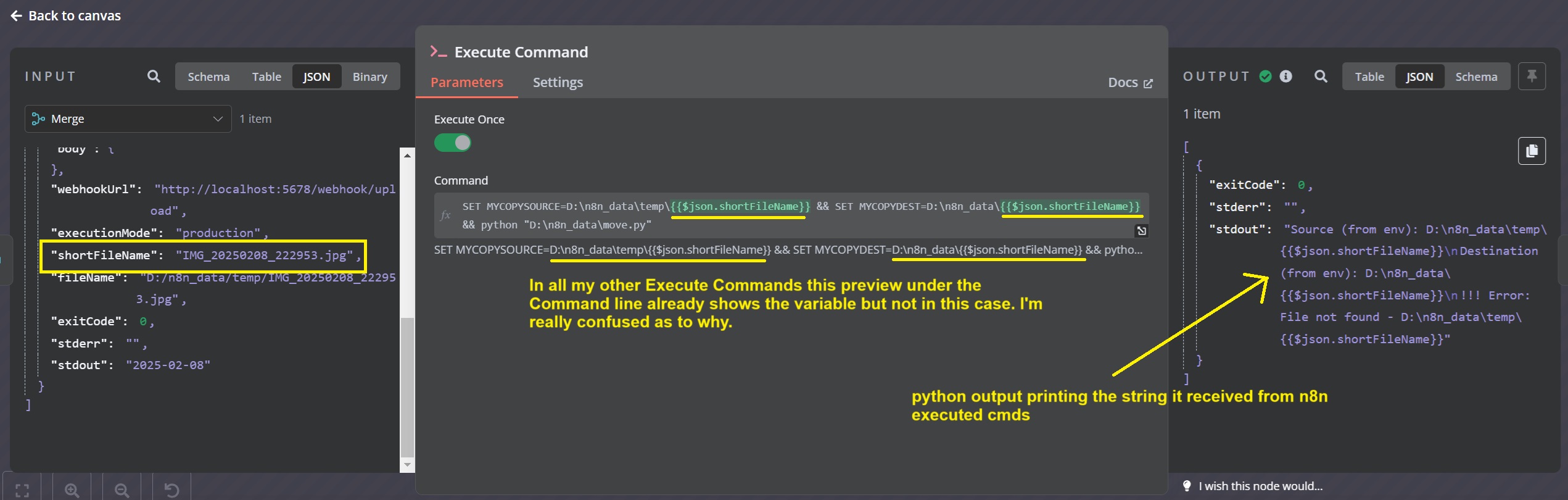The width and height of the screenshot is (1568, 500).
Task: Select the input Schema view tab
Action: pyautogui.click(x=208, y=77)
